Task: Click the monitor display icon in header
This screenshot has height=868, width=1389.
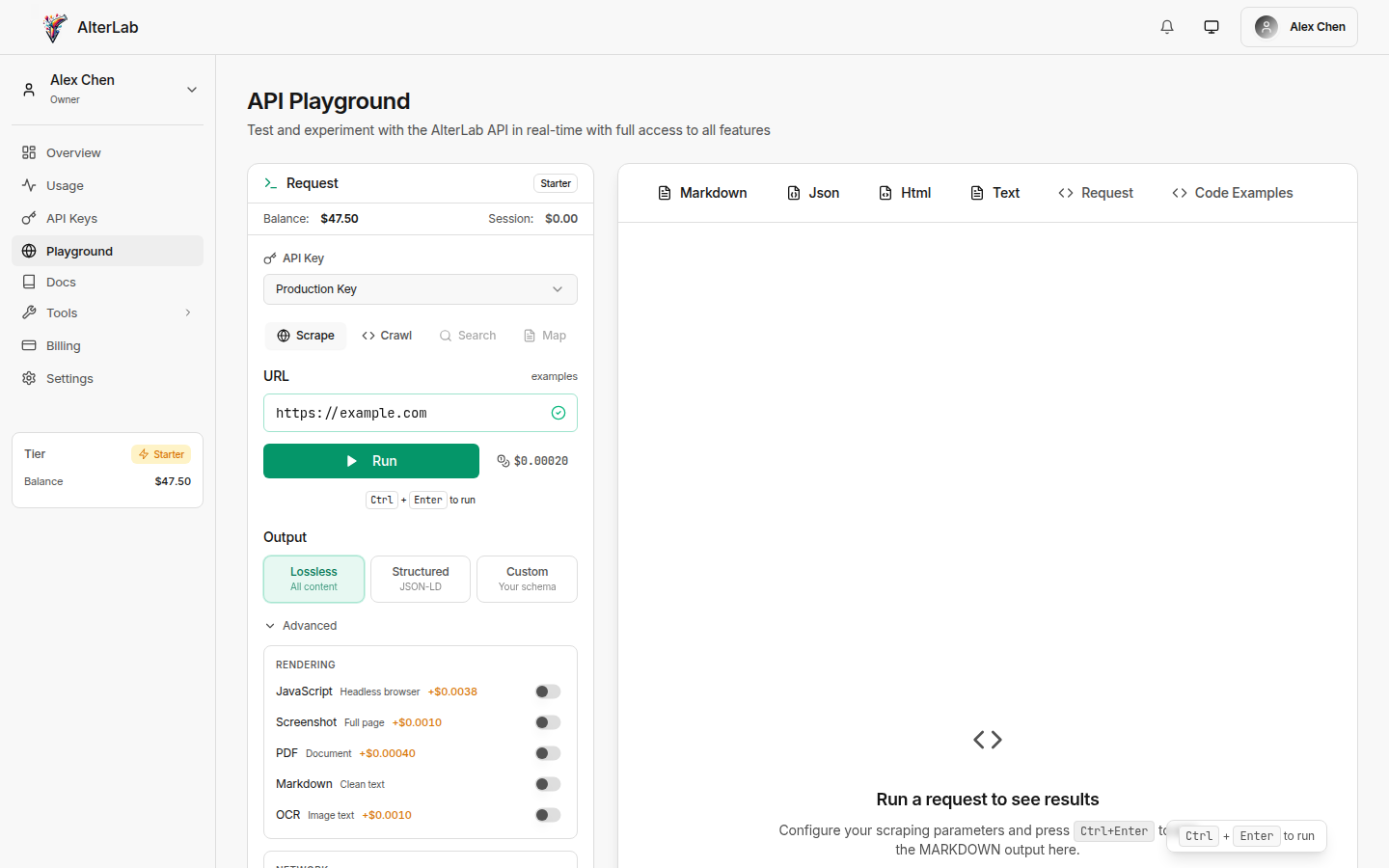Action: tap(1212, 27)
